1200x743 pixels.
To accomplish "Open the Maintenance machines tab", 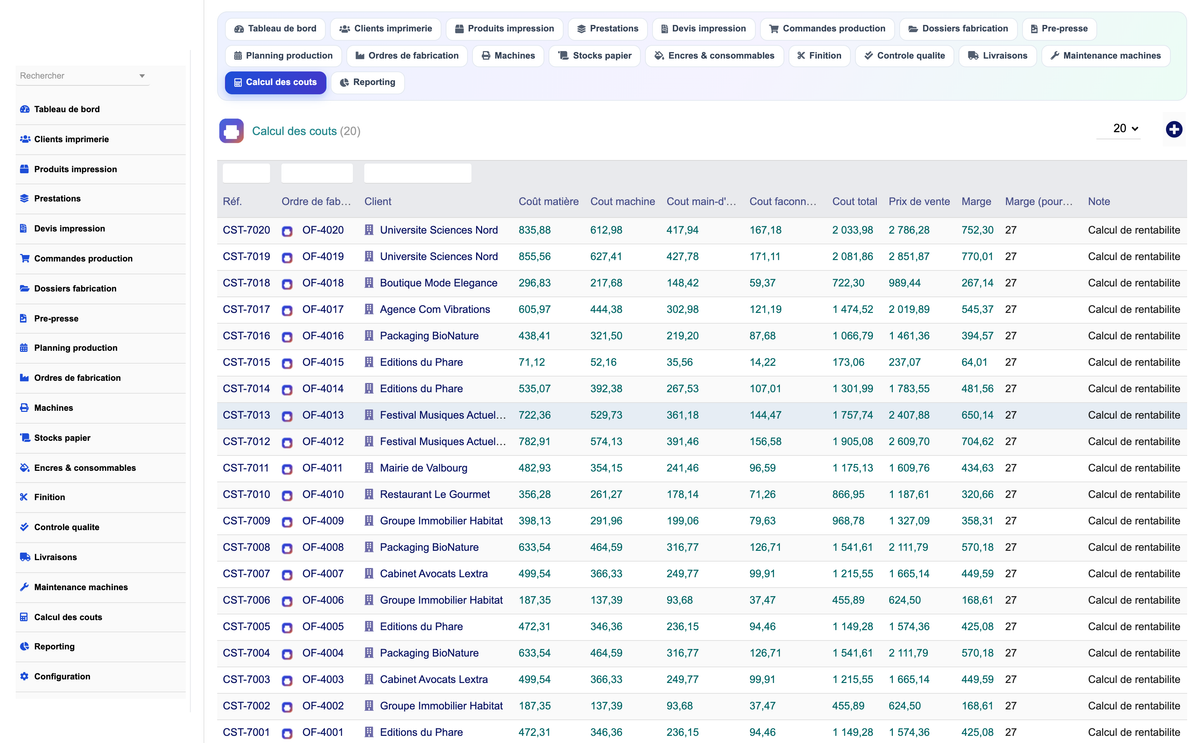I will (x=1105, y=56).
